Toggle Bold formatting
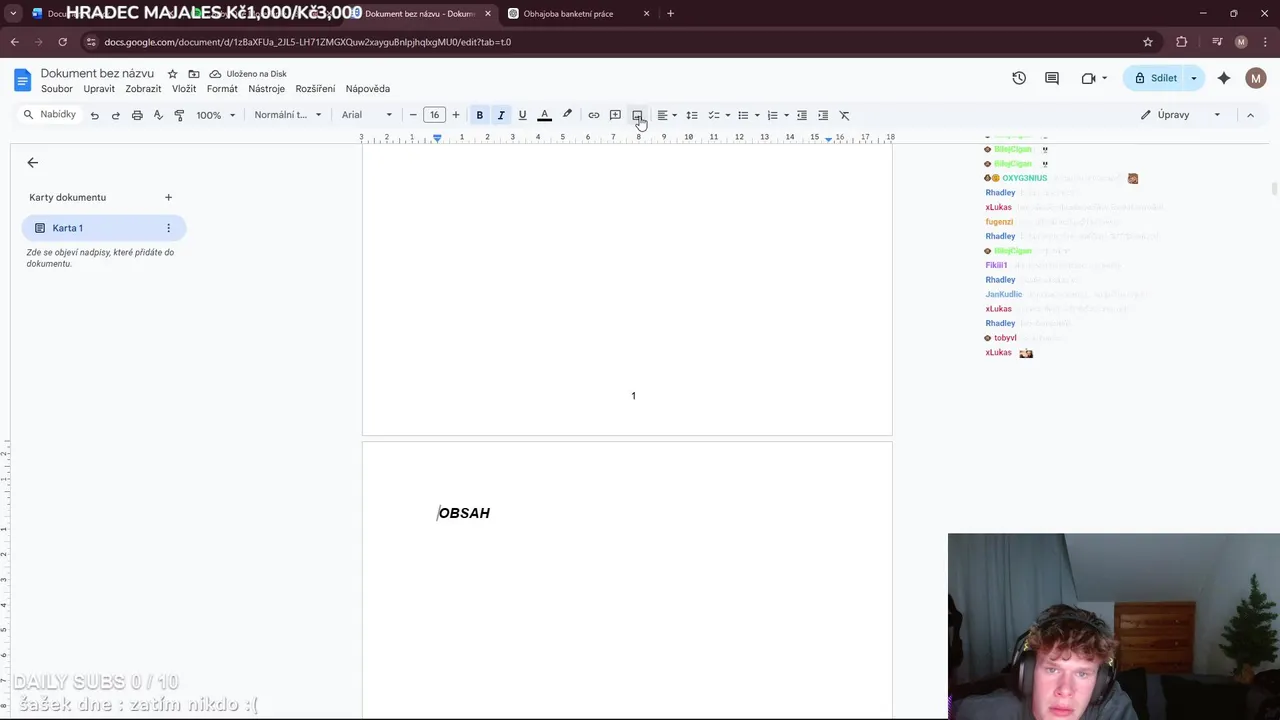The width and height of the screenshot is (1280, 720). (480, 115)
